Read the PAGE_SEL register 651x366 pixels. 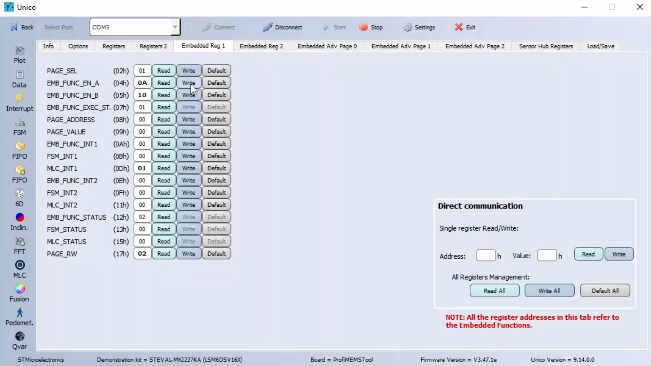164,71
